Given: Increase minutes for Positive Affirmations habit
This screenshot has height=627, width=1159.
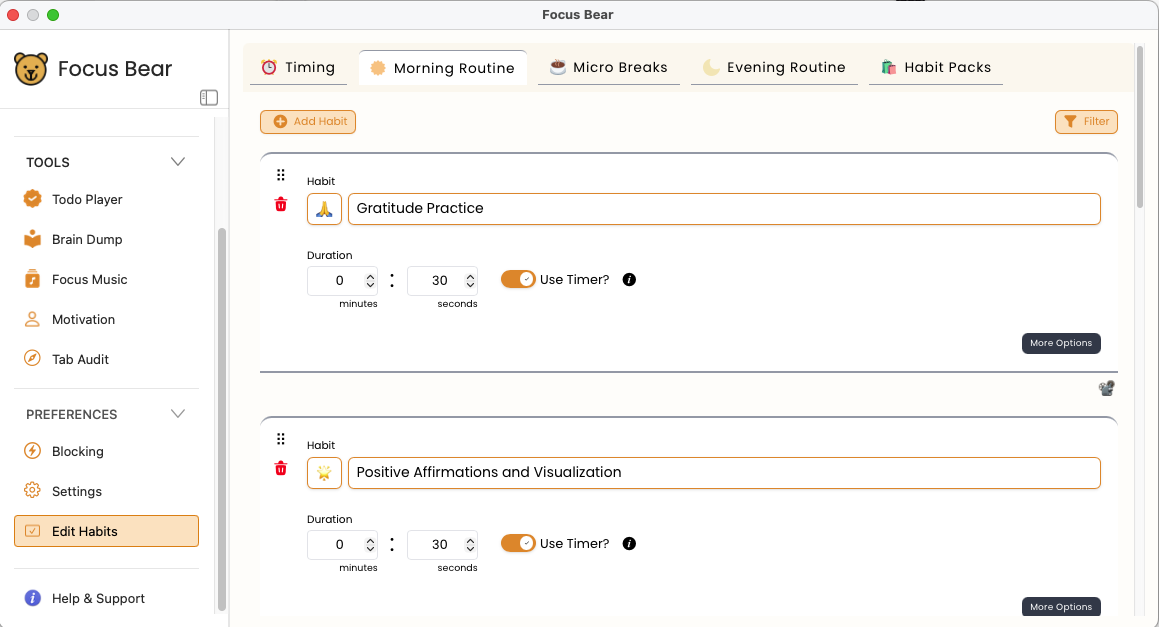Looking at the screenshot, I should 370,540.
